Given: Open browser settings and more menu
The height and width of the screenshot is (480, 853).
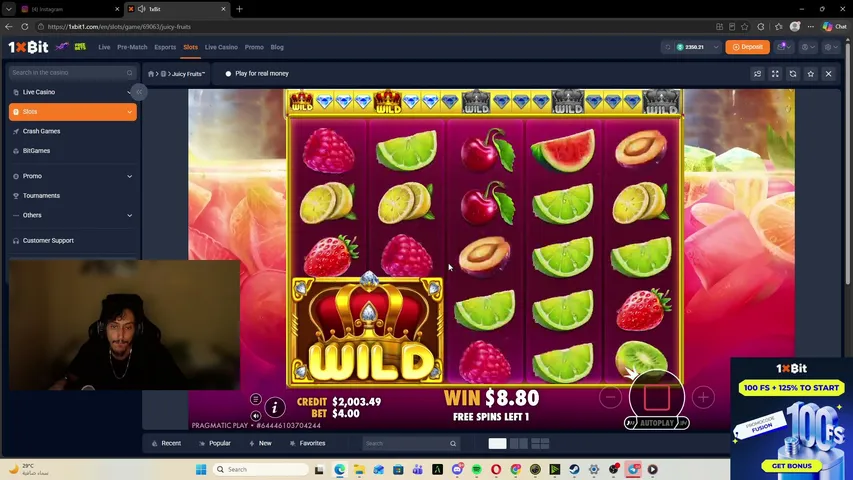Looking at the screenshot, I should pyautogui.click(x=811, y=27).
